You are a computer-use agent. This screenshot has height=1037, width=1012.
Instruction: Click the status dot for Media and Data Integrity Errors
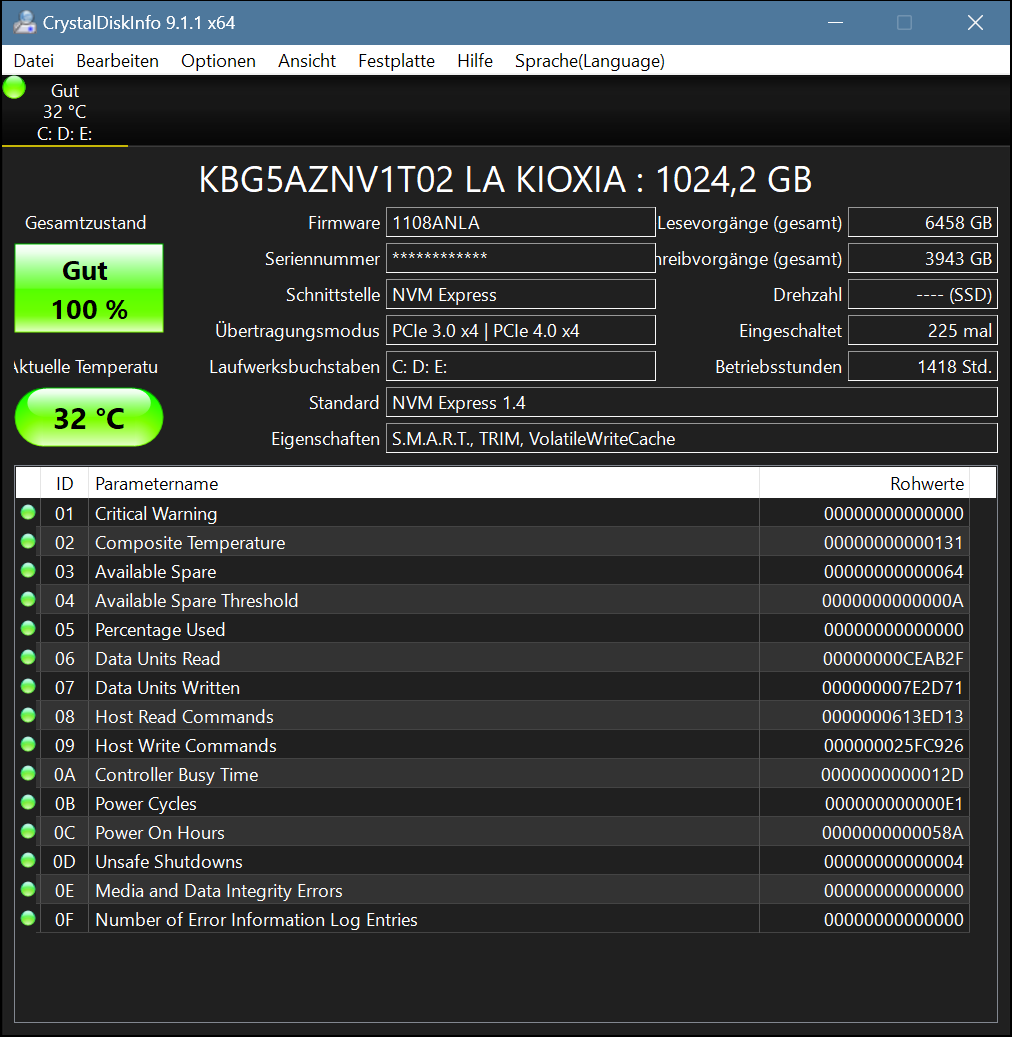pos(28,890)
